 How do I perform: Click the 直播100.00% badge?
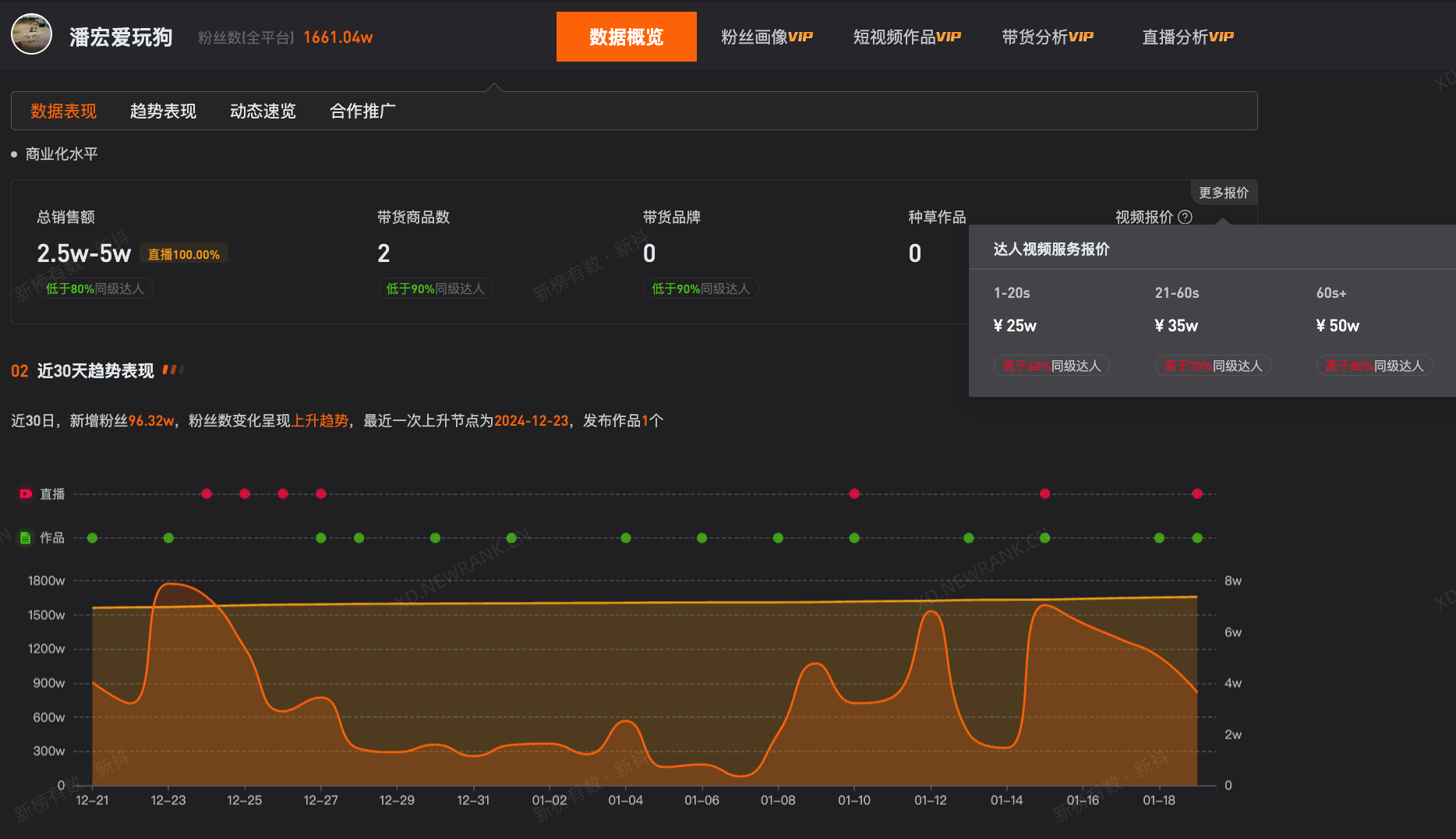click(x=184, y=254)
